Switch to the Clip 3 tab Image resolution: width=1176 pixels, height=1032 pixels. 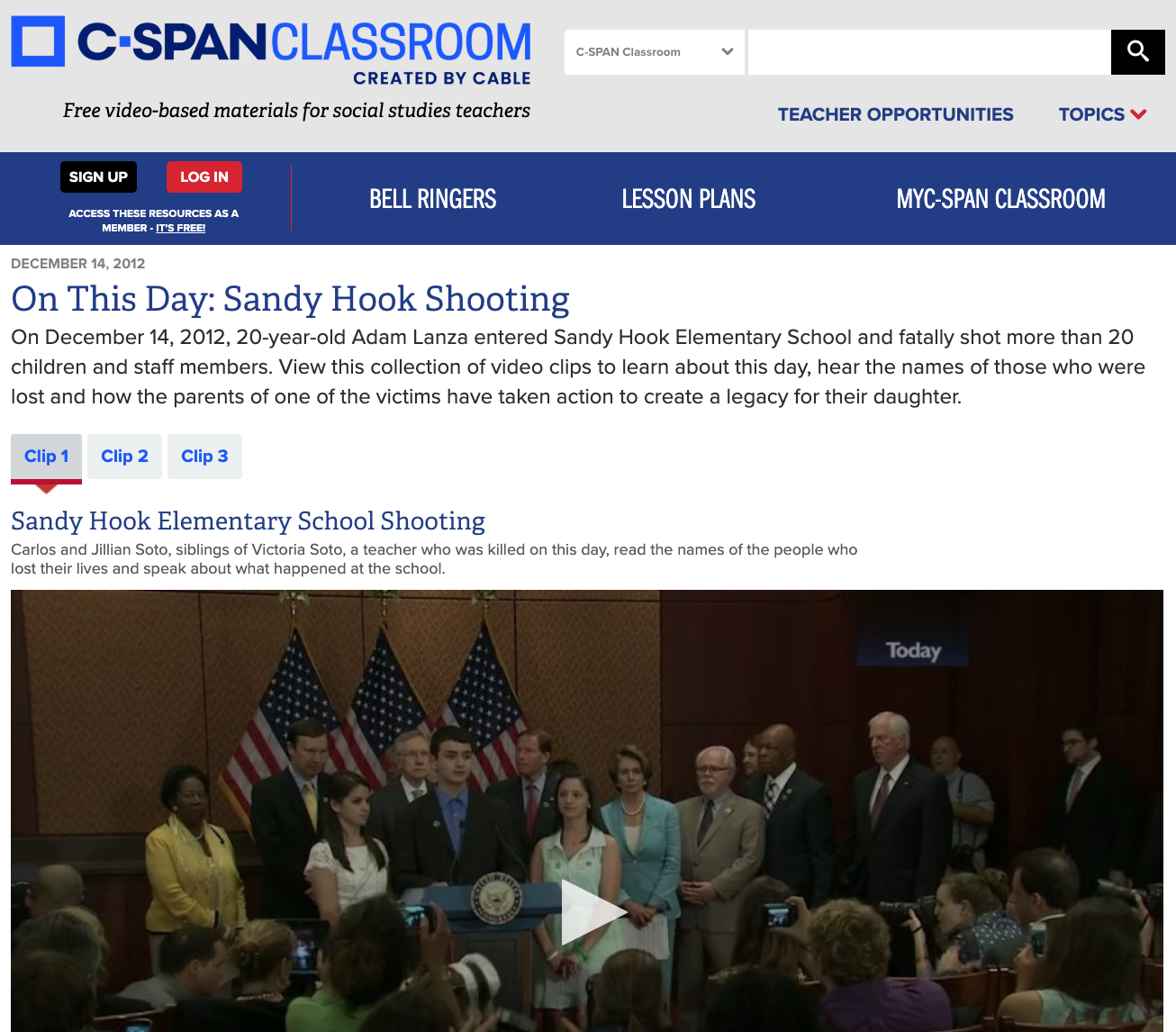[x=204, y=456]
